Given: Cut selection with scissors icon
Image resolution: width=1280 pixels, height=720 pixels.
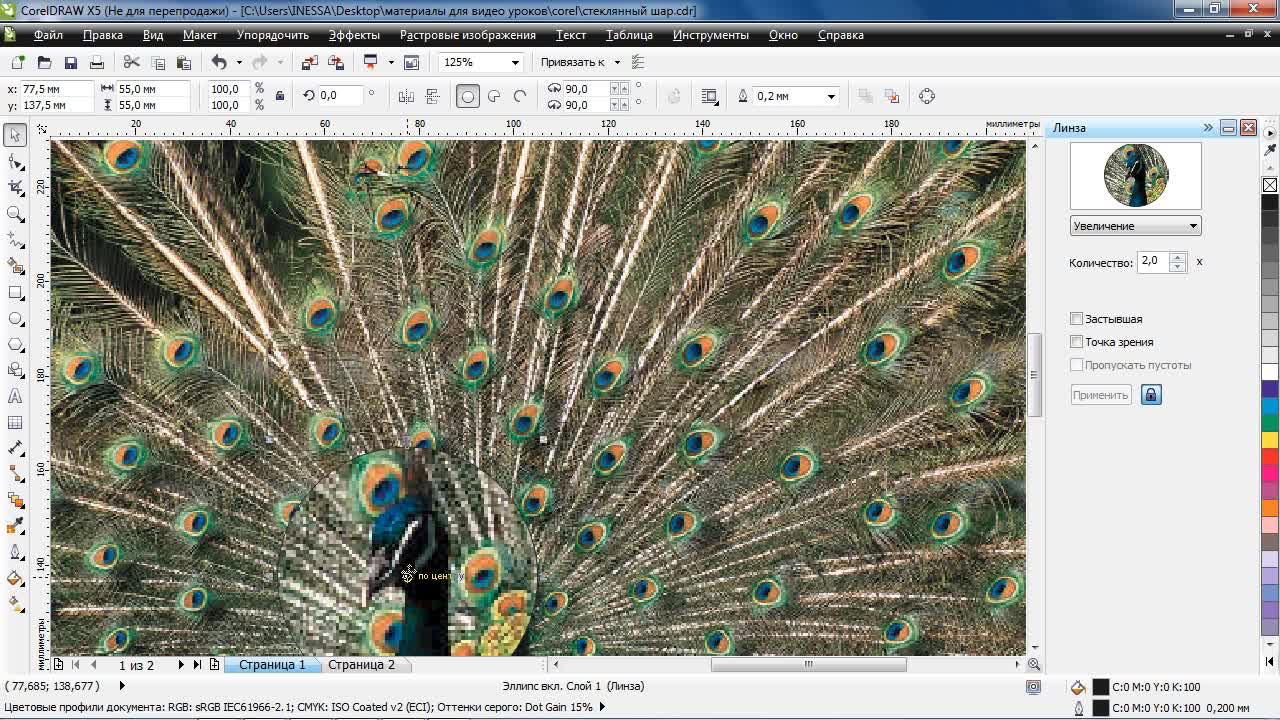Looking at the screenshot, I should pos(131,62).
